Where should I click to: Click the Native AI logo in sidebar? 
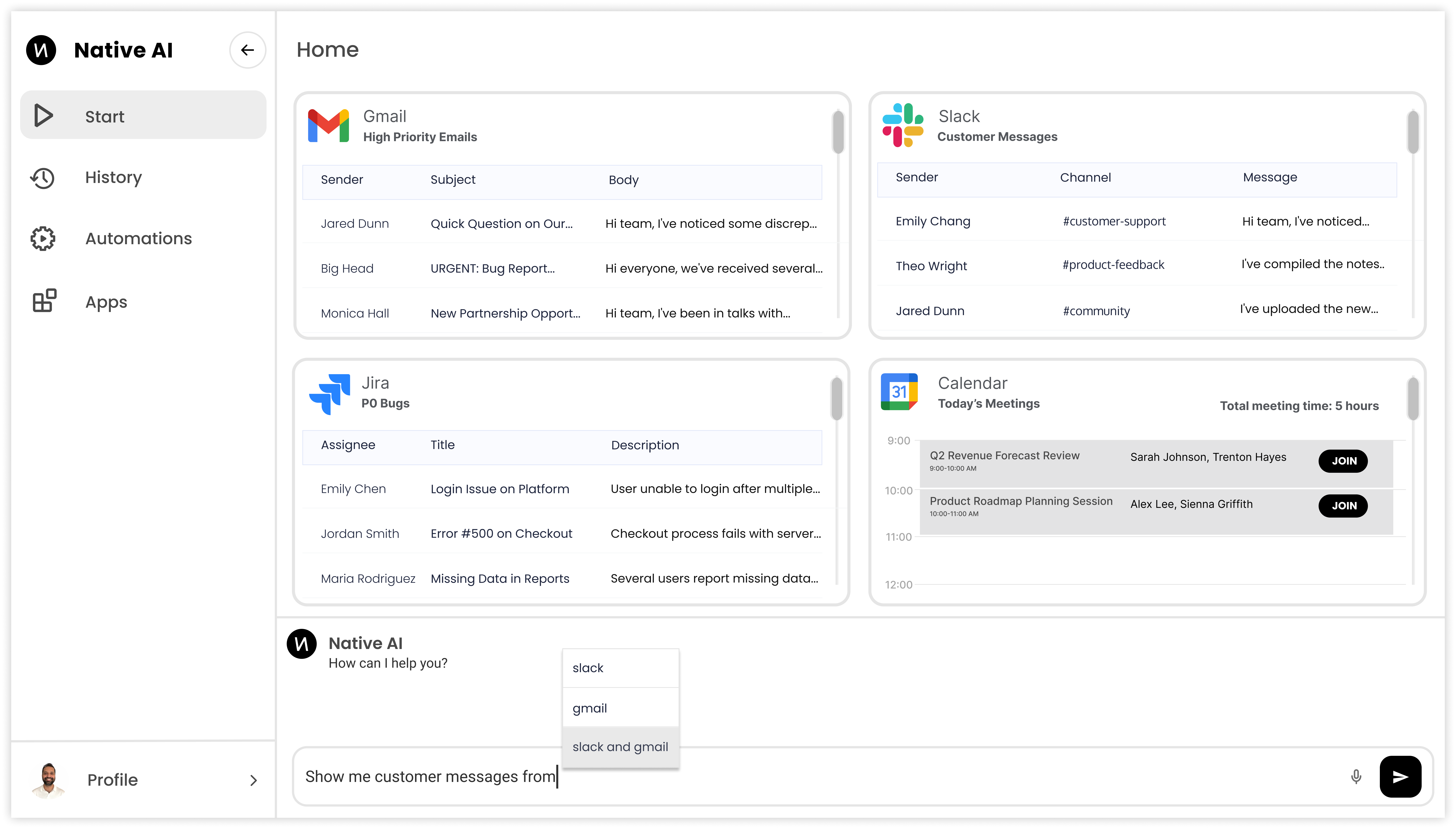tap(41, 50)
